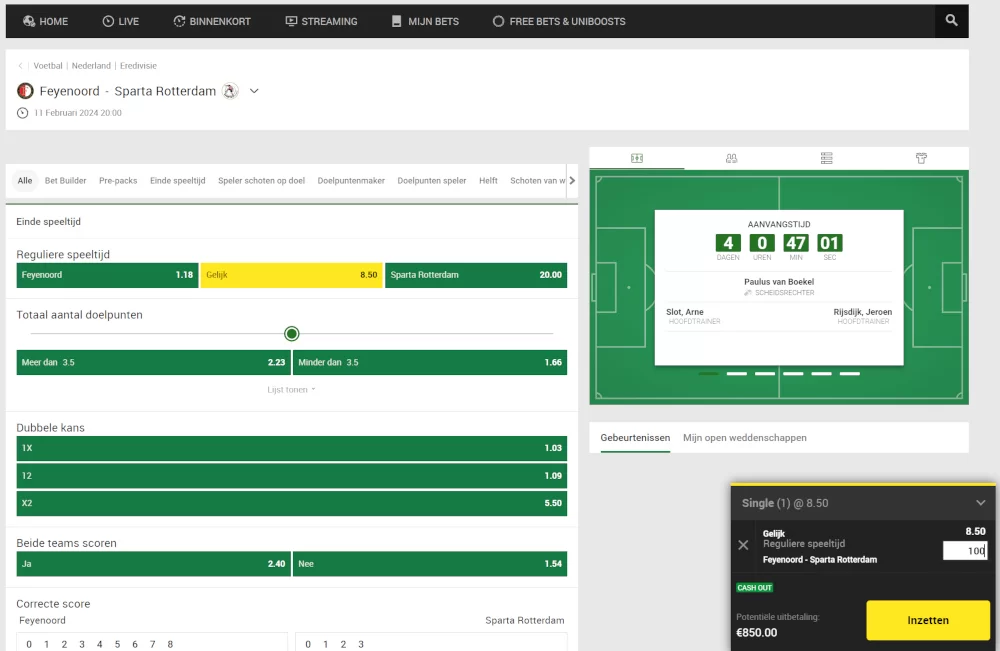The width and height of the screenshot is (1000, 651).
Task: Open the BINNENKORT section
Action: (x=212, y=21)
